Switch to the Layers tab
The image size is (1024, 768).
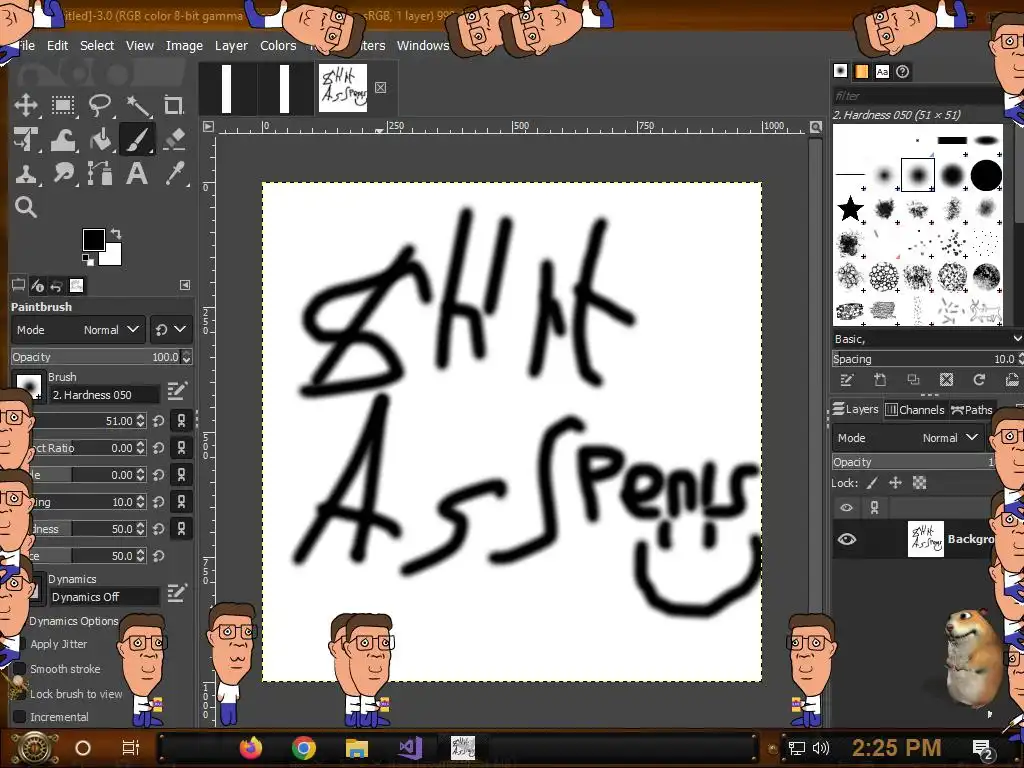pos(856,409)
